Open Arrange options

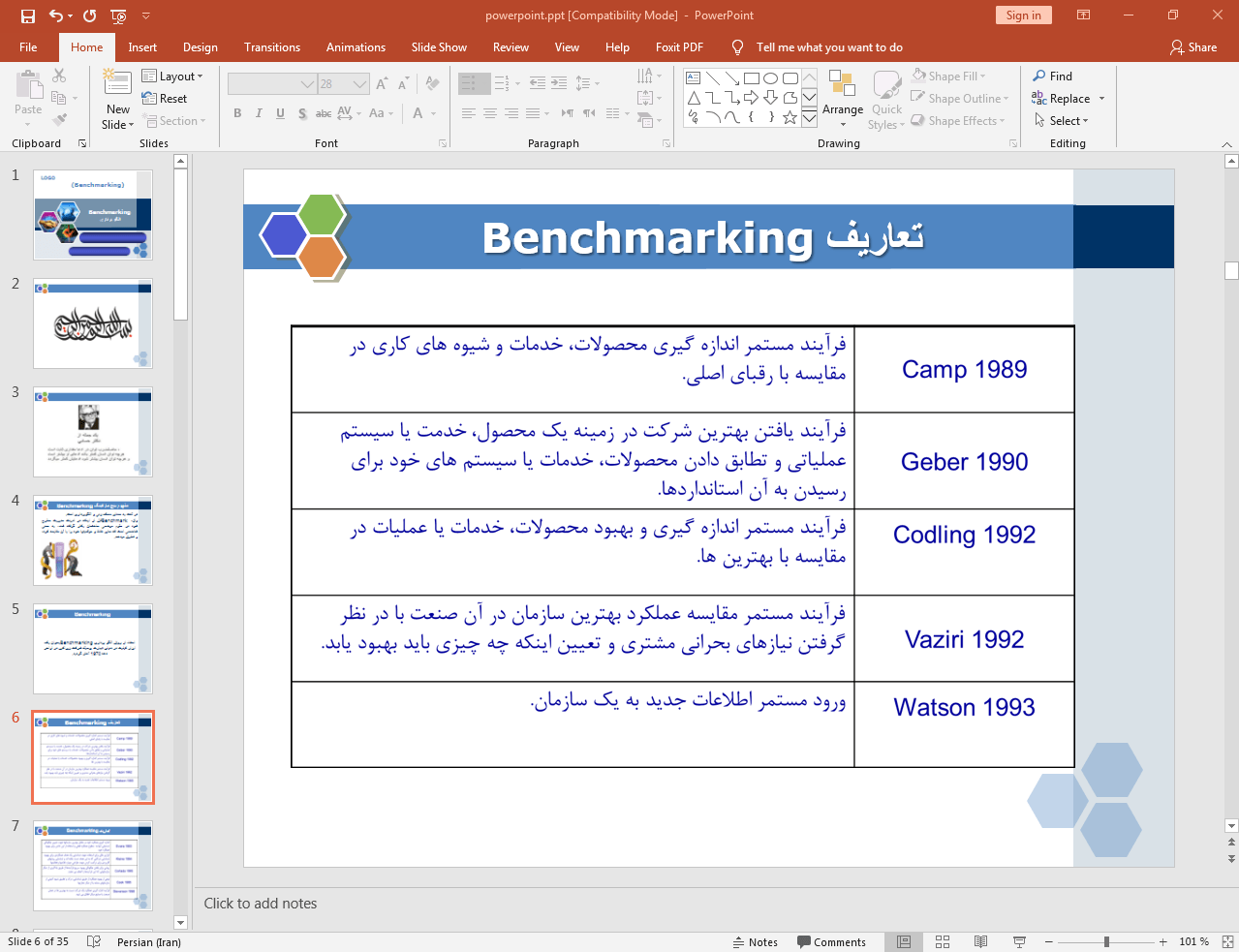(843, 99)
